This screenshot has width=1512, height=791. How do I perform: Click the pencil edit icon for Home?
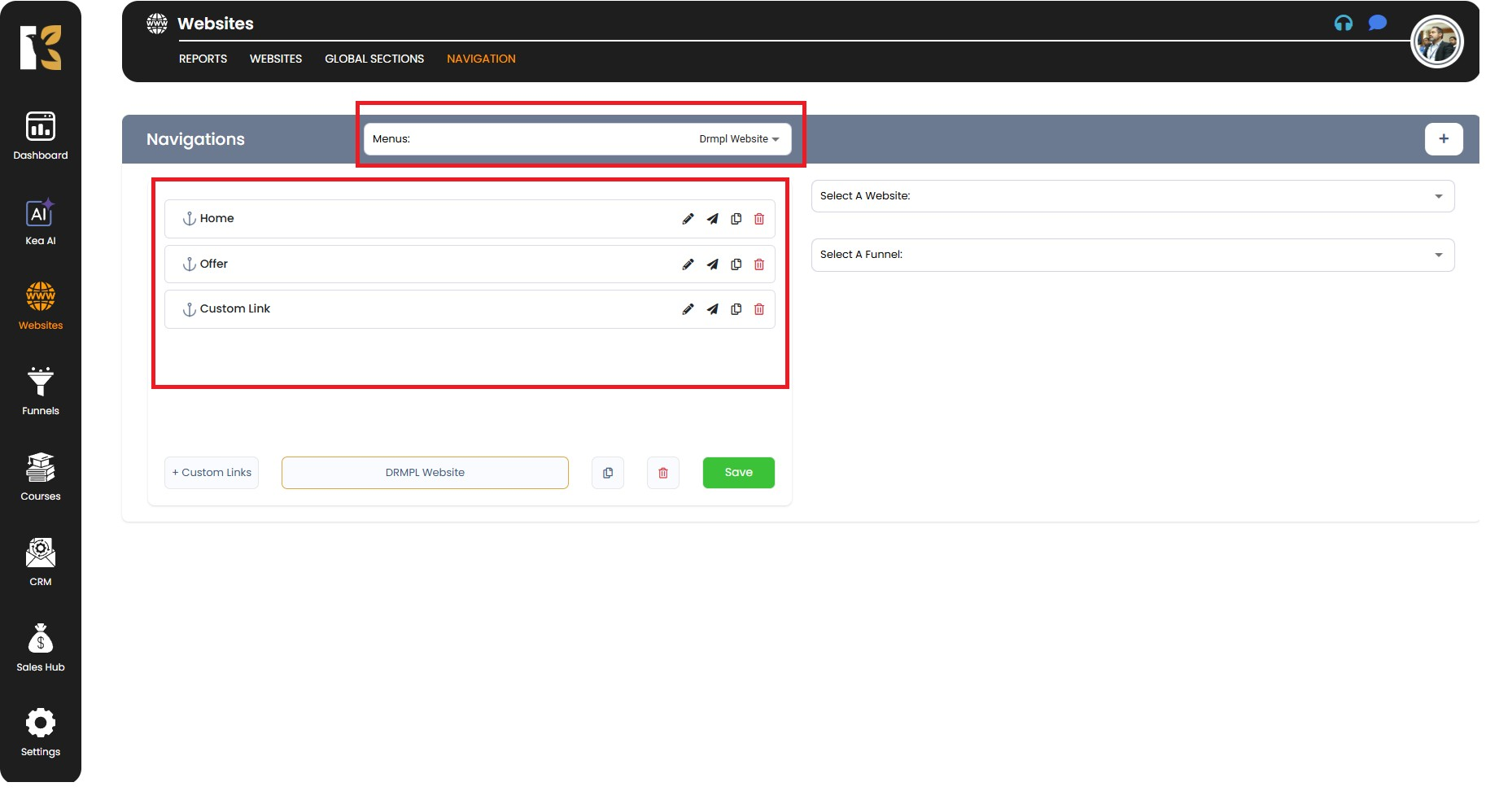688,219
